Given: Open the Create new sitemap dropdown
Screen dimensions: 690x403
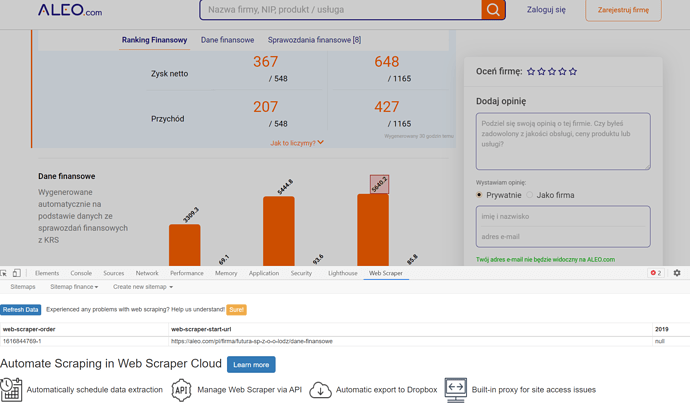Looking at the screenshot, I should [143, 287].
